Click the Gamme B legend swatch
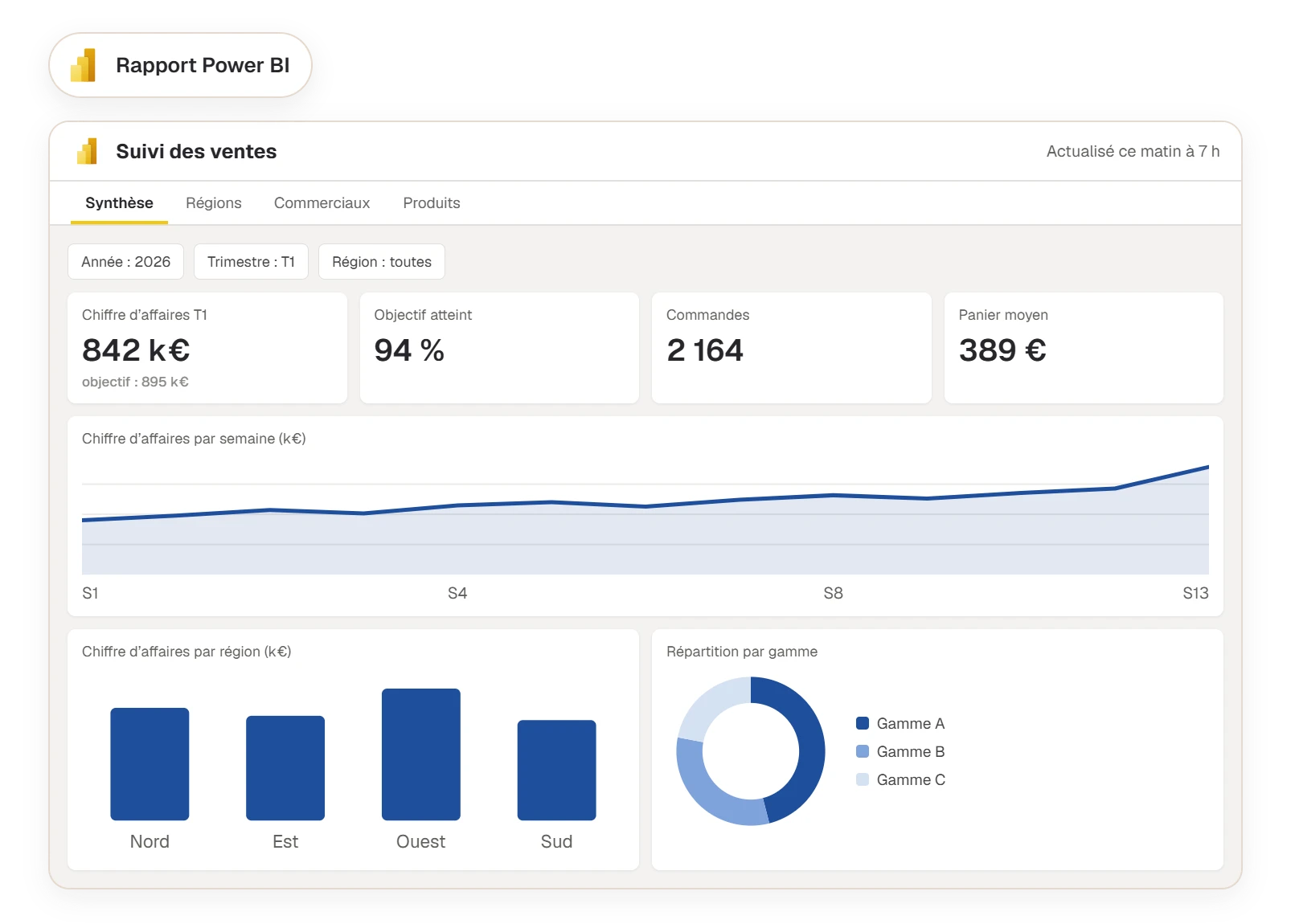This screenshot has height=924, width=1291. coord(863,751)
